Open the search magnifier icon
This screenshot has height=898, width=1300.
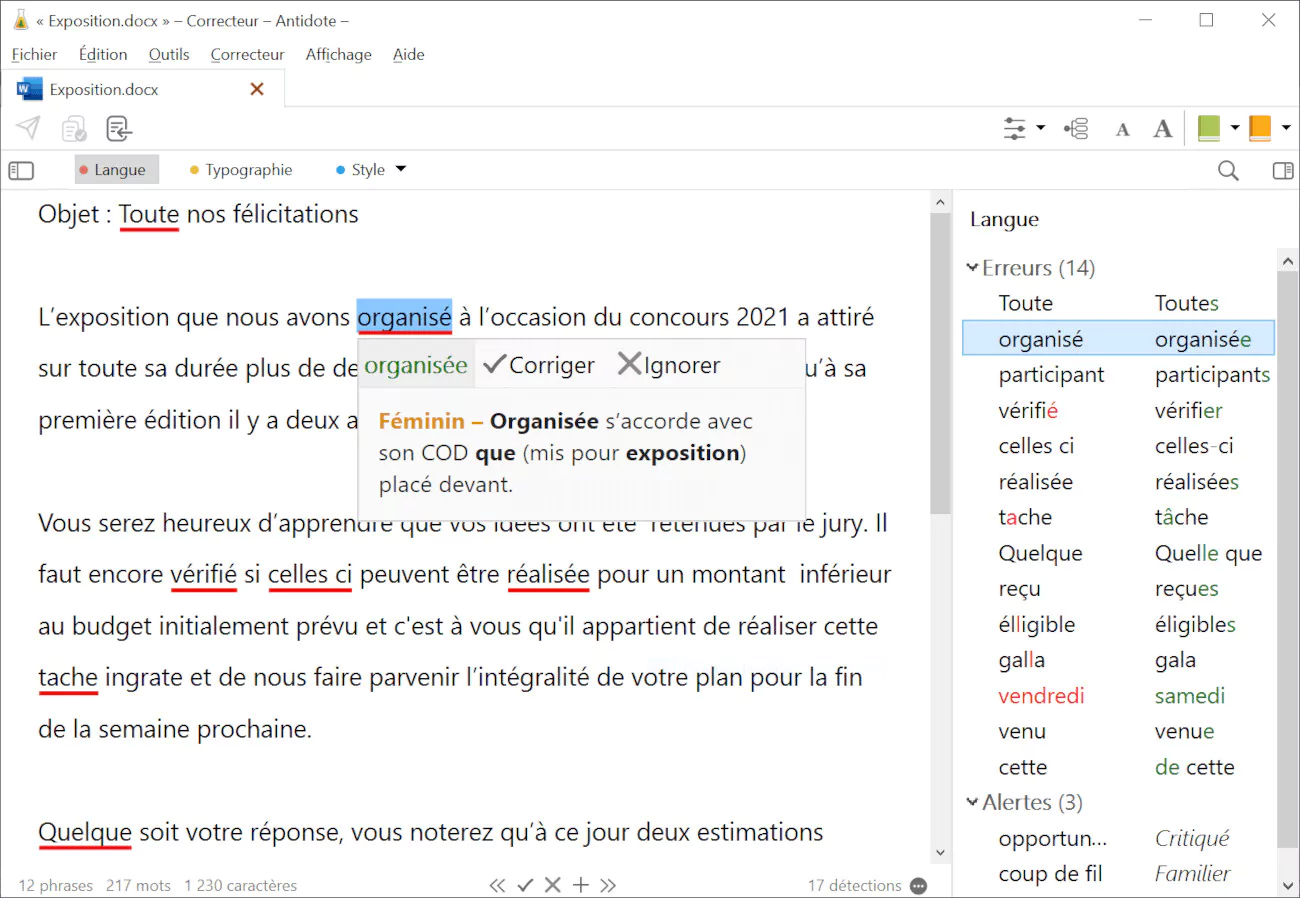point(1228,170)
